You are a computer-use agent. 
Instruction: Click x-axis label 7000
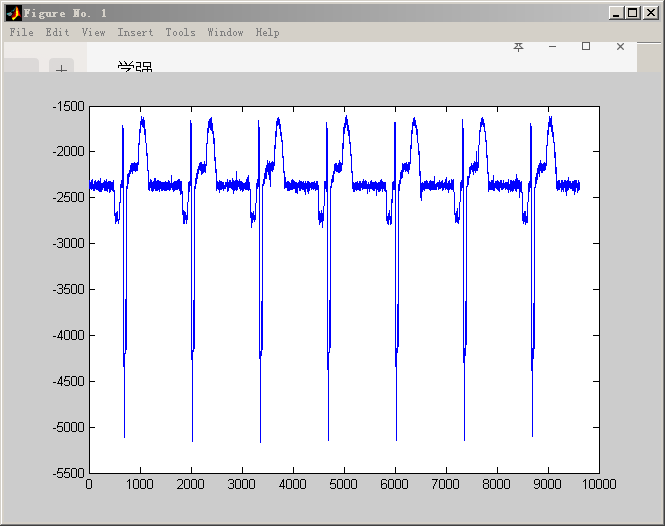[x=446, y=484]
